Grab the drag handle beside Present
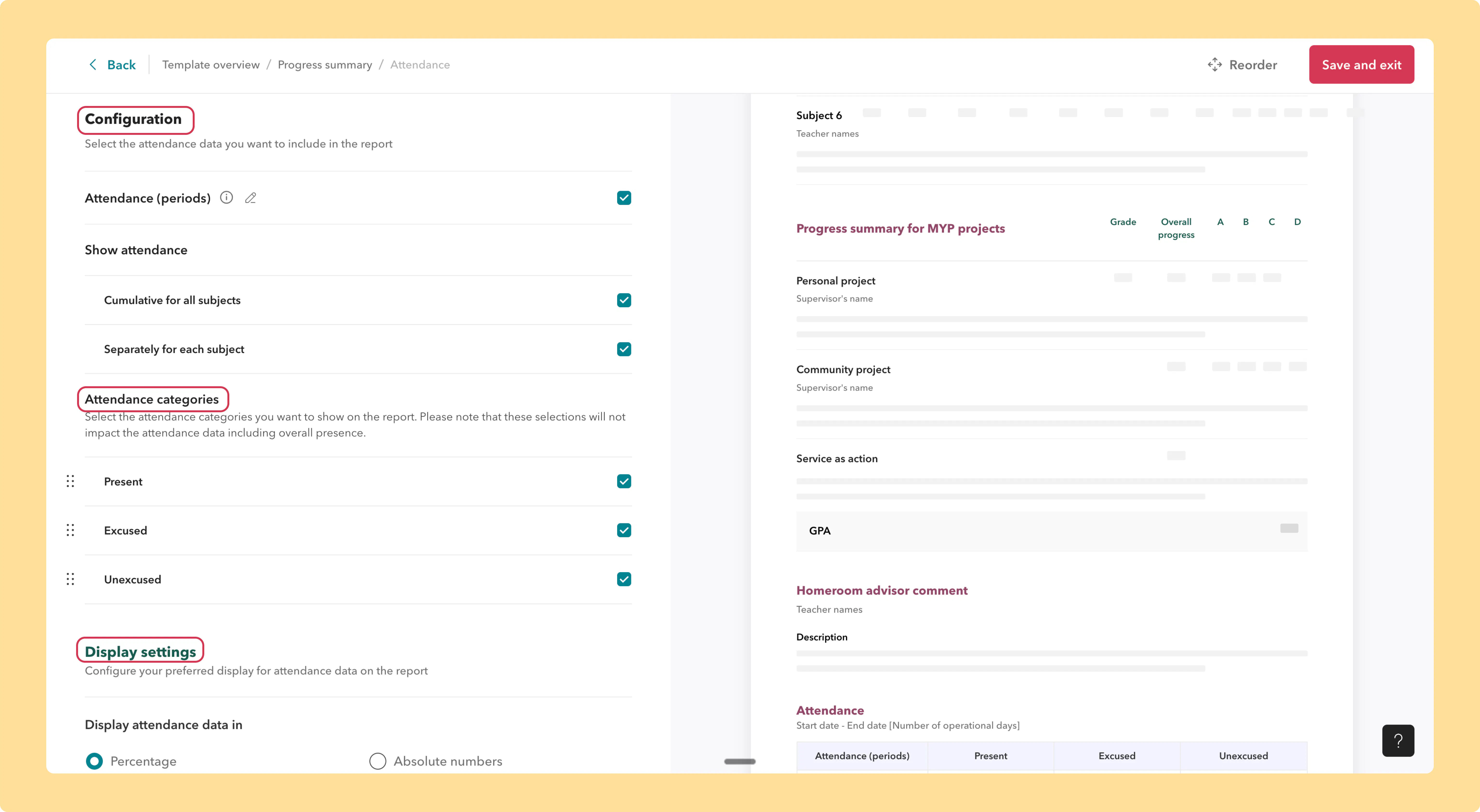This screenshot has width=1480, height=812. [x=70, y=481]
